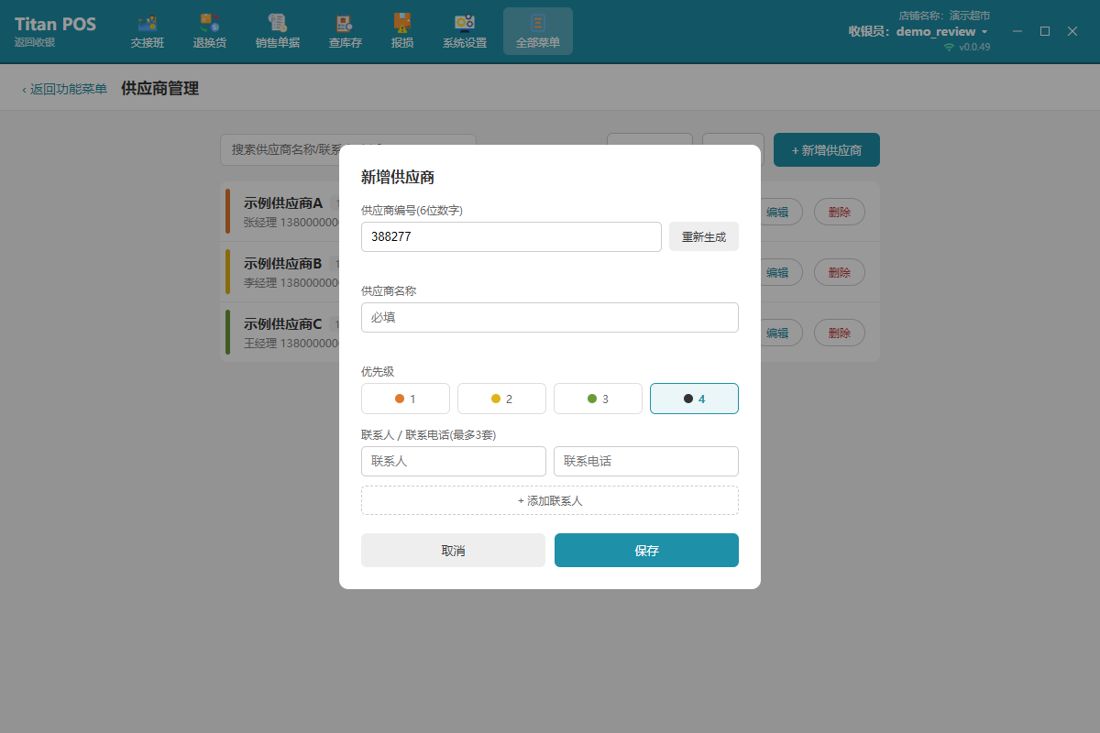Click 添加联系人 to add a contact
This screenshot has height=733, width=1100.
[549, 501]
